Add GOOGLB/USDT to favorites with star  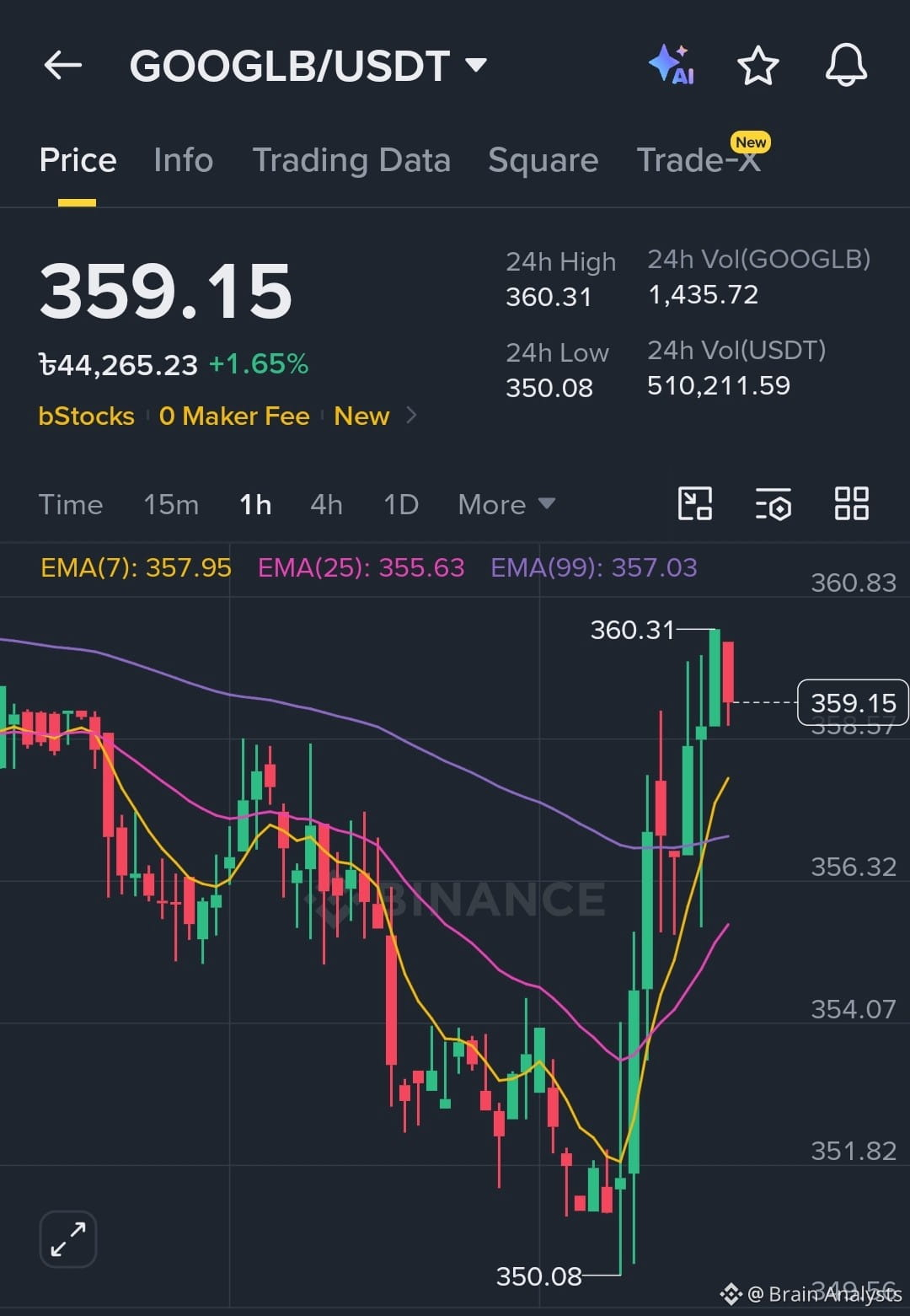click(x=758, y=65)
